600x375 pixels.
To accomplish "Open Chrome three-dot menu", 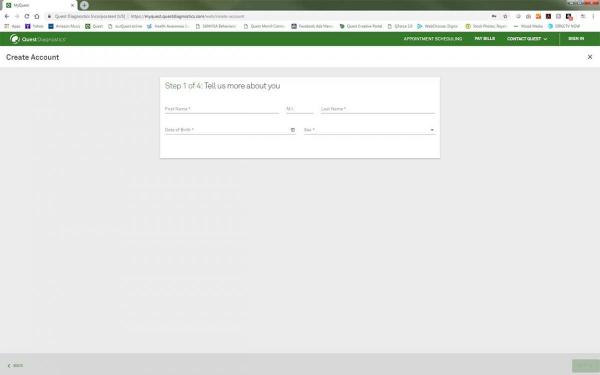I will [x=593, y=16].
